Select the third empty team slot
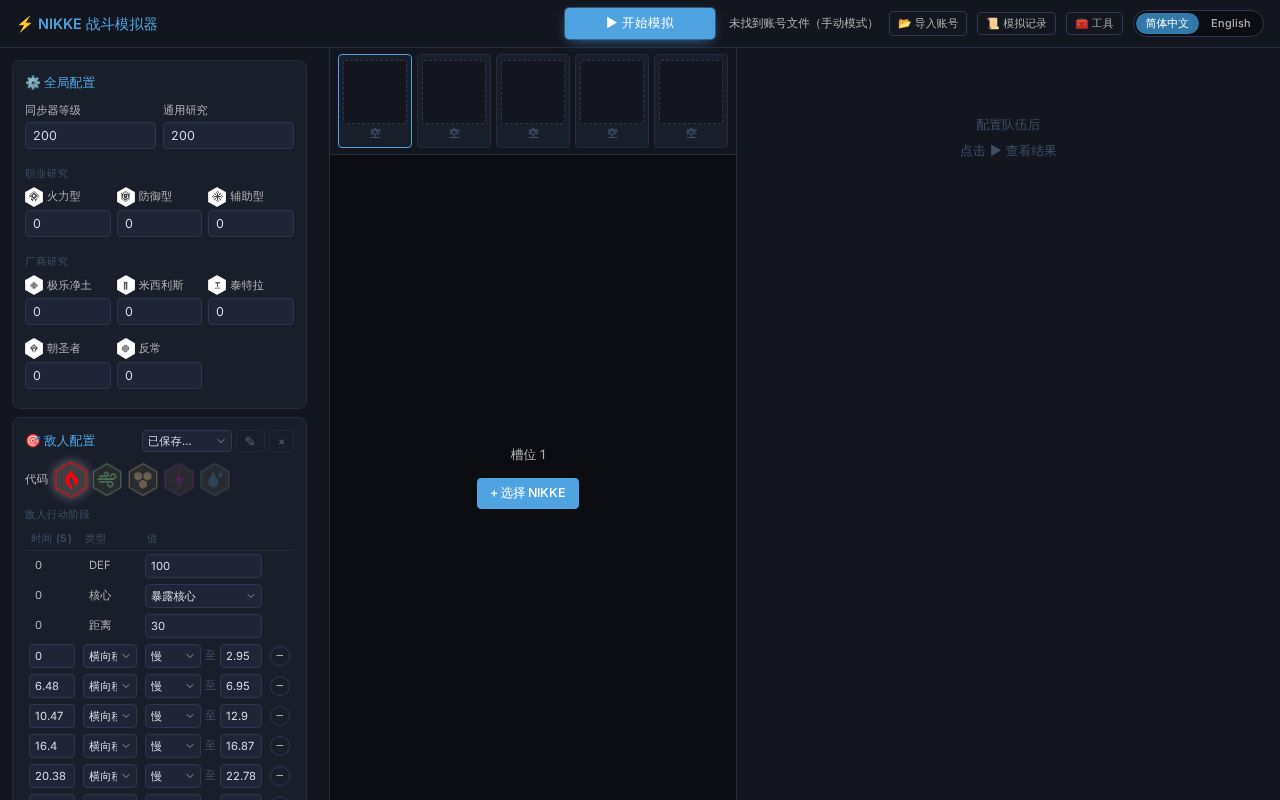 [x=533, y=101]
